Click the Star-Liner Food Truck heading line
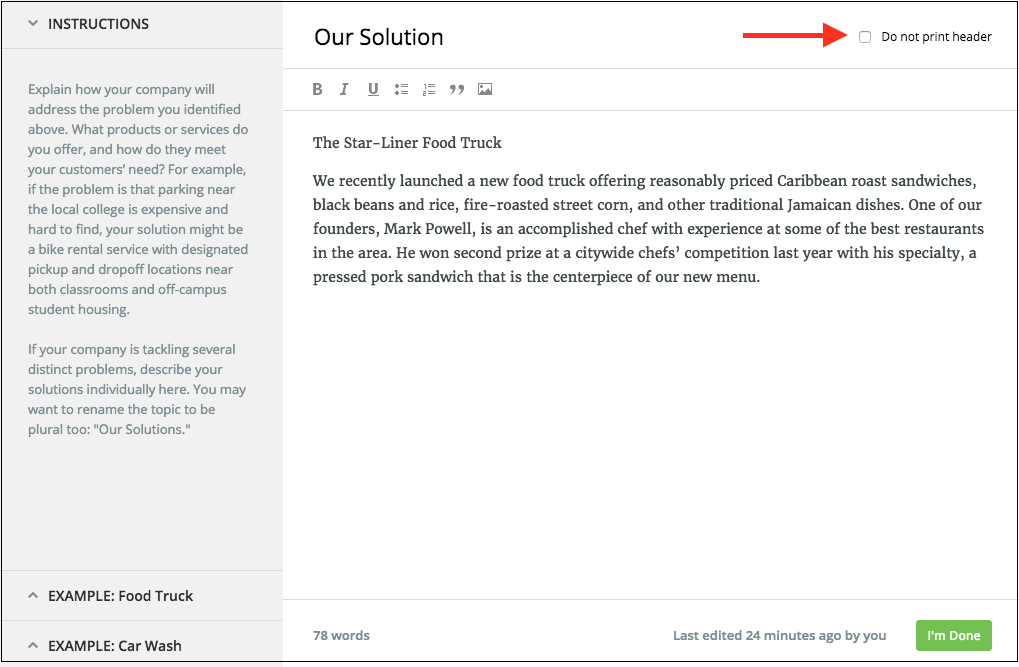The height and width of the screenshot is (667, 1019). pos(407,143)
